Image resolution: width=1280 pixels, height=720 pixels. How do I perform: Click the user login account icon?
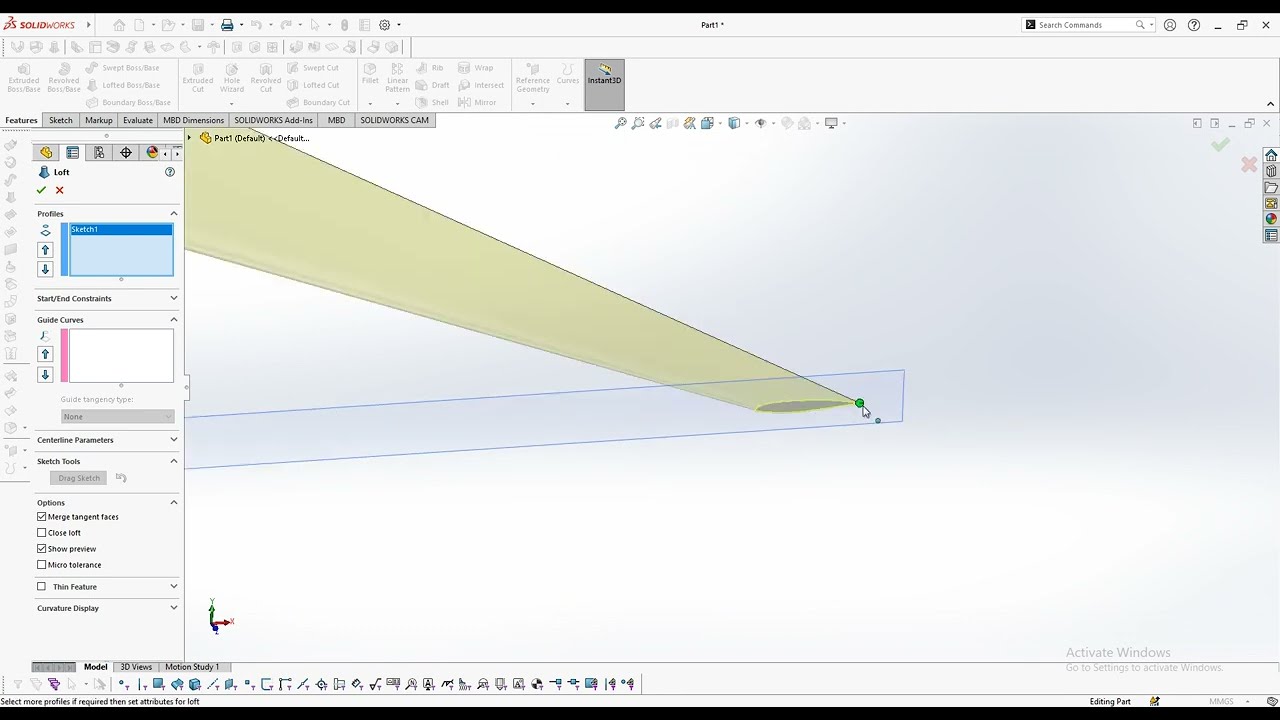(1170, 25)
